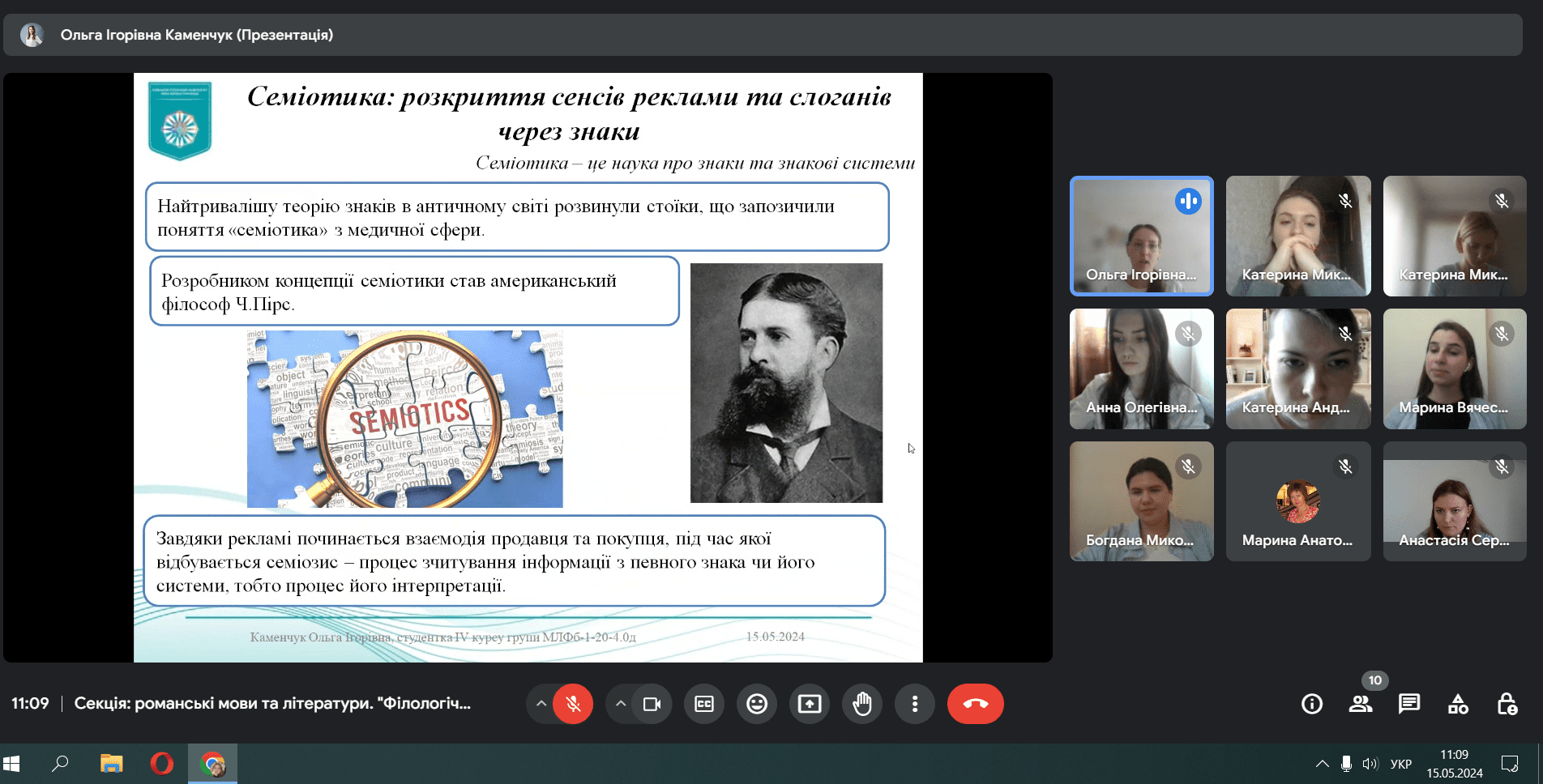Open host controls via the lock icon
The image size is (1543, 784).
click(1507, 704)
